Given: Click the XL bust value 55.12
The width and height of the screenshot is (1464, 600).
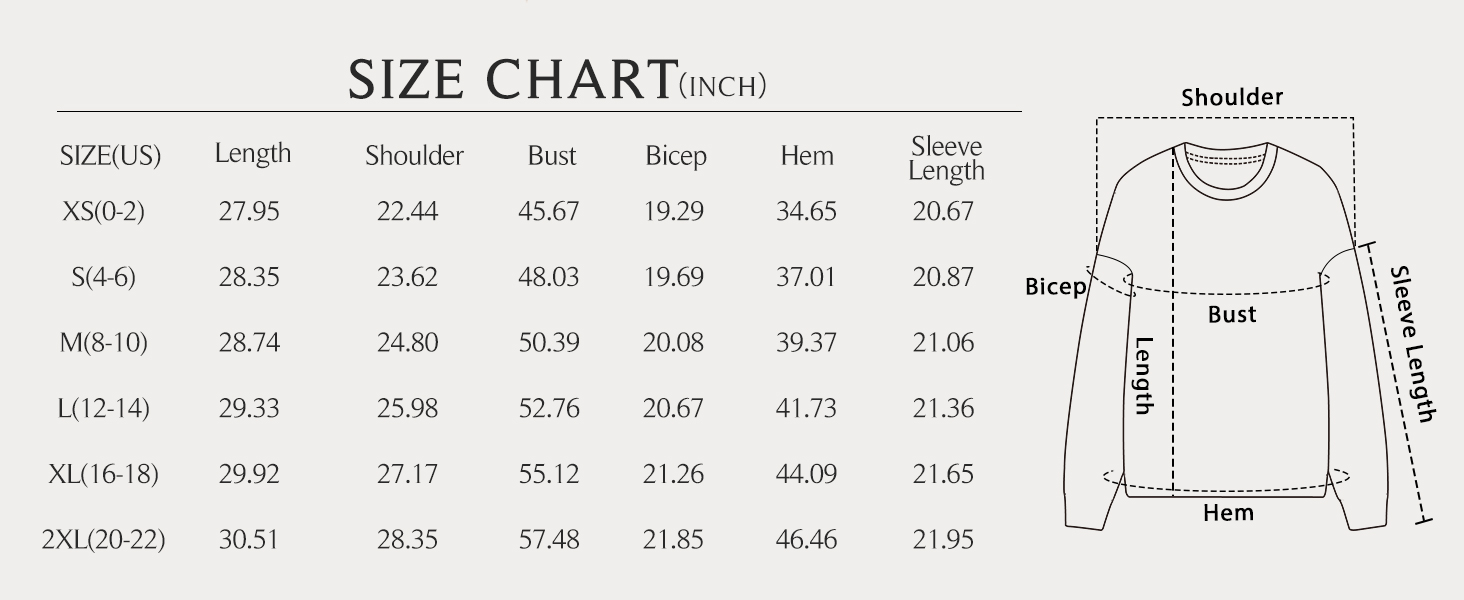Looking at the screenshot, I should coord(548,474).
